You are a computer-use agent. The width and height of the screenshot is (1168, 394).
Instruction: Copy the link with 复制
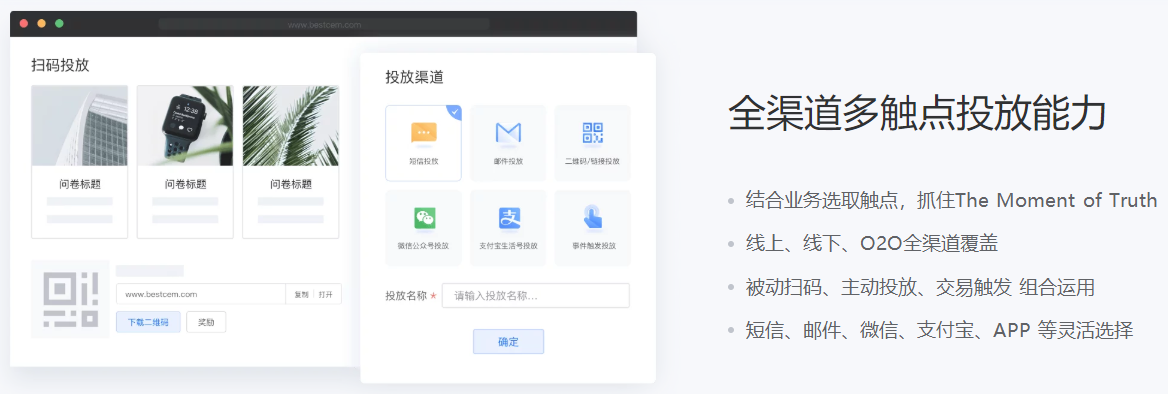(301, 294)
